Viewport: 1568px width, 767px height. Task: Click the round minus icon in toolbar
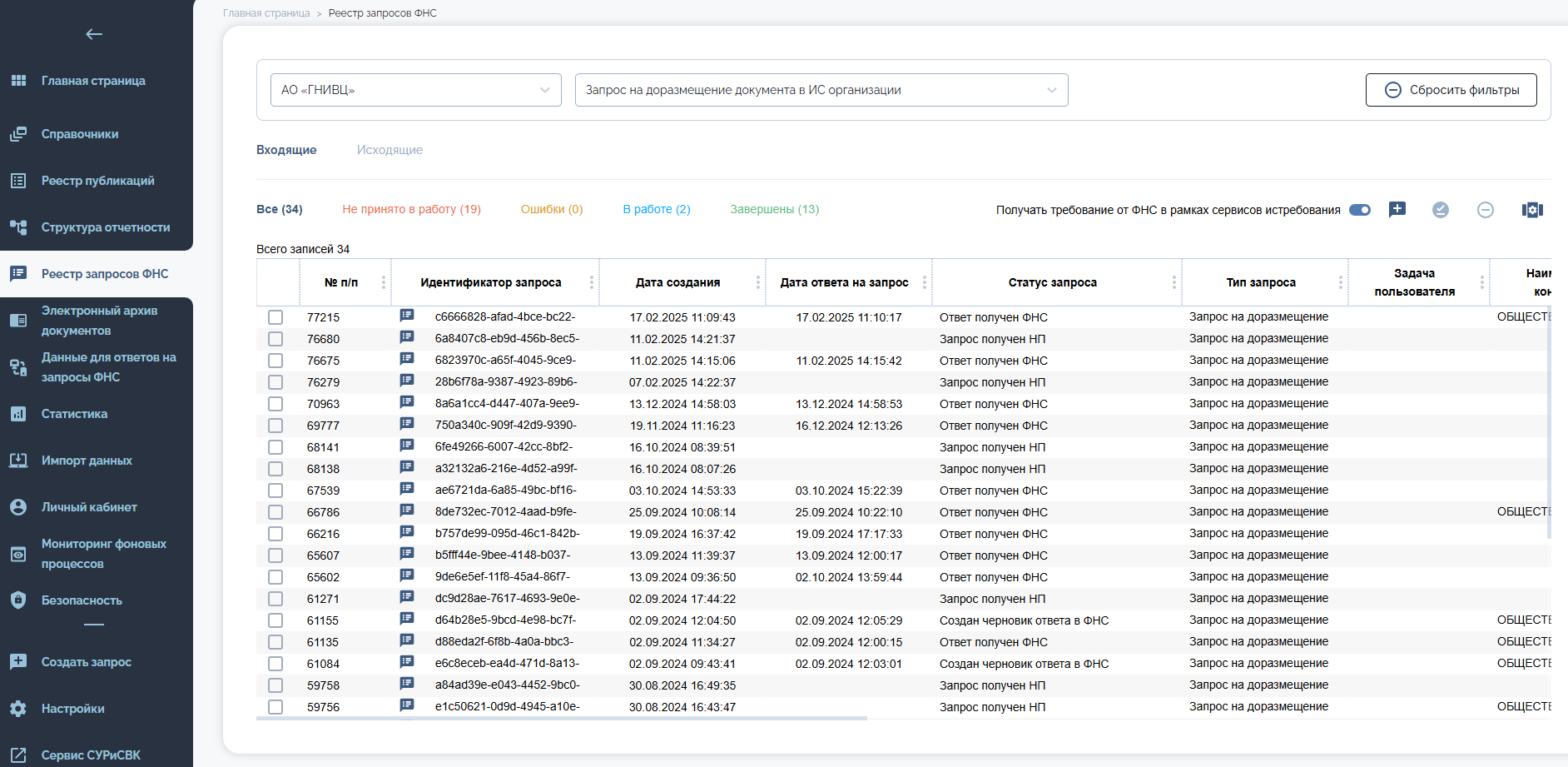[1486, 210]
